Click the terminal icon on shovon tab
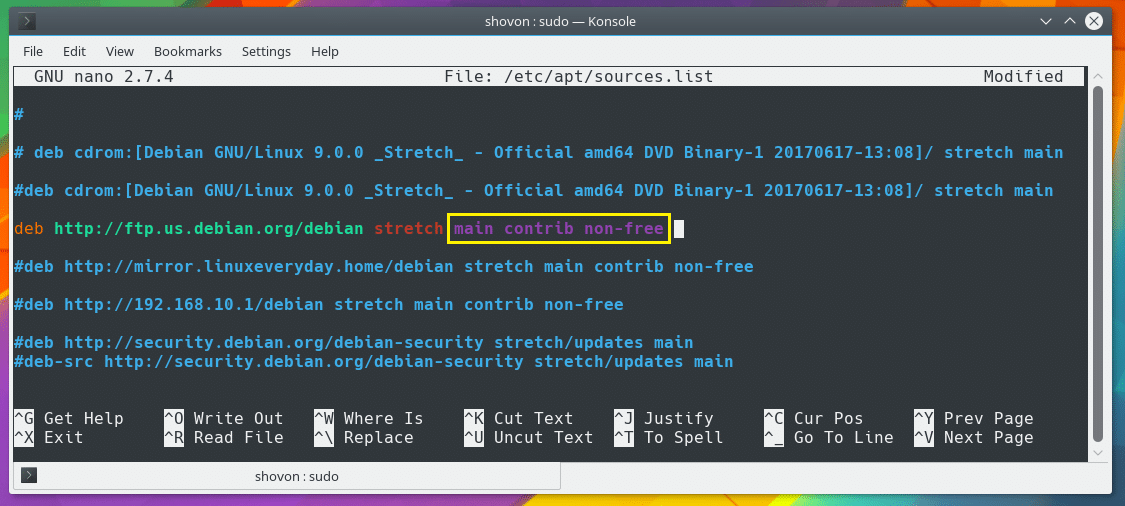The image size is (1125, 506). tap(29, 475)
